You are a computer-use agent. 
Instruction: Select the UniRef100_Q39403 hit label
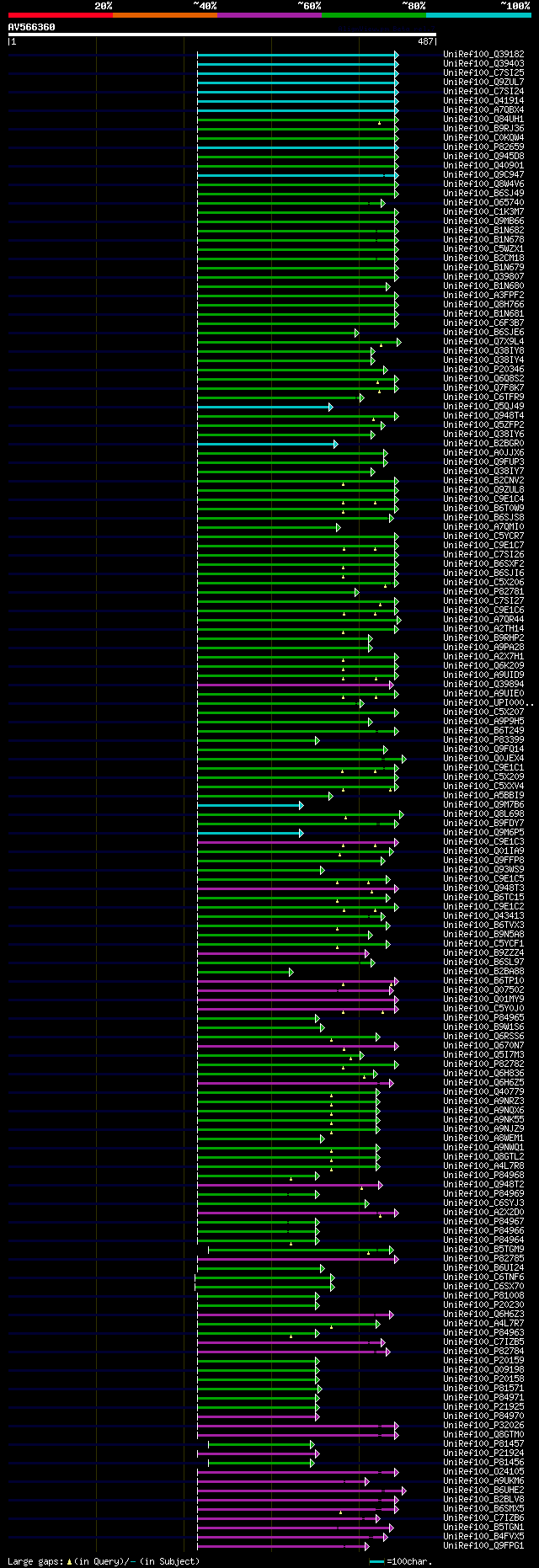coord(483,63)
